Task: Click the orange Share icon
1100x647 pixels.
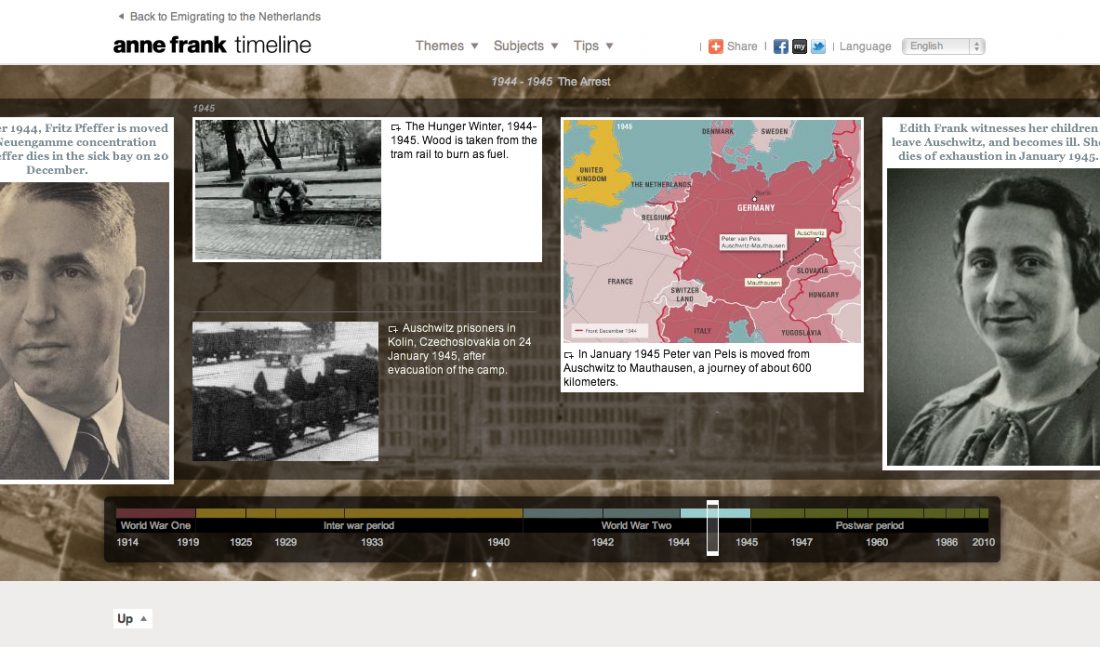Action: [x=714, y=46]
